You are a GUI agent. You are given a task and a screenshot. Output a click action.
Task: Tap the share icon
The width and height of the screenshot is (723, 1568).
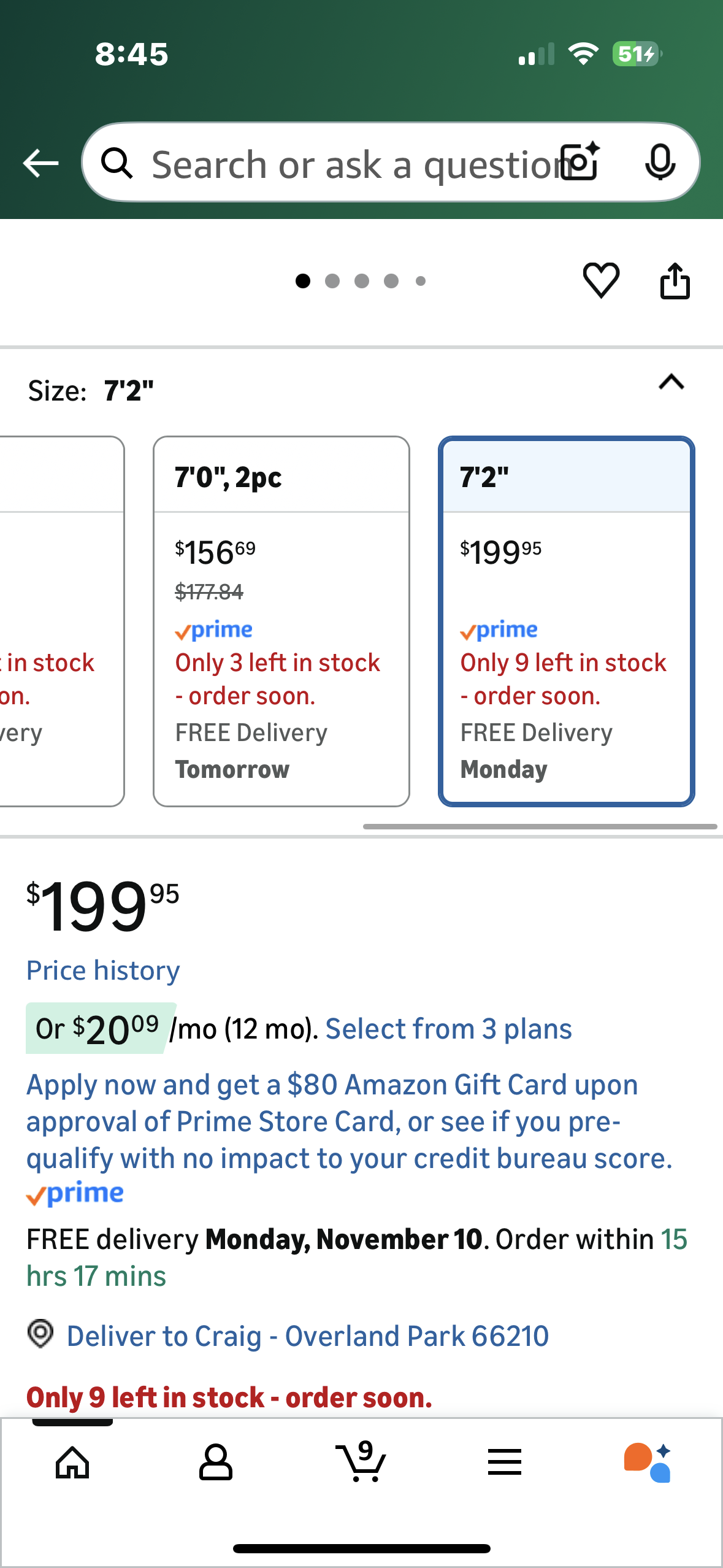675,281
